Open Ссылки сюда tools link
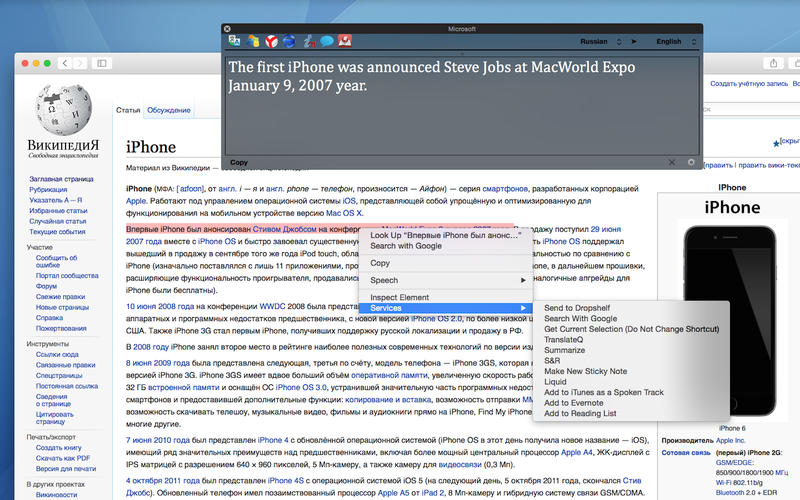The height and width of the screenshot is (500, 800). 57,354
